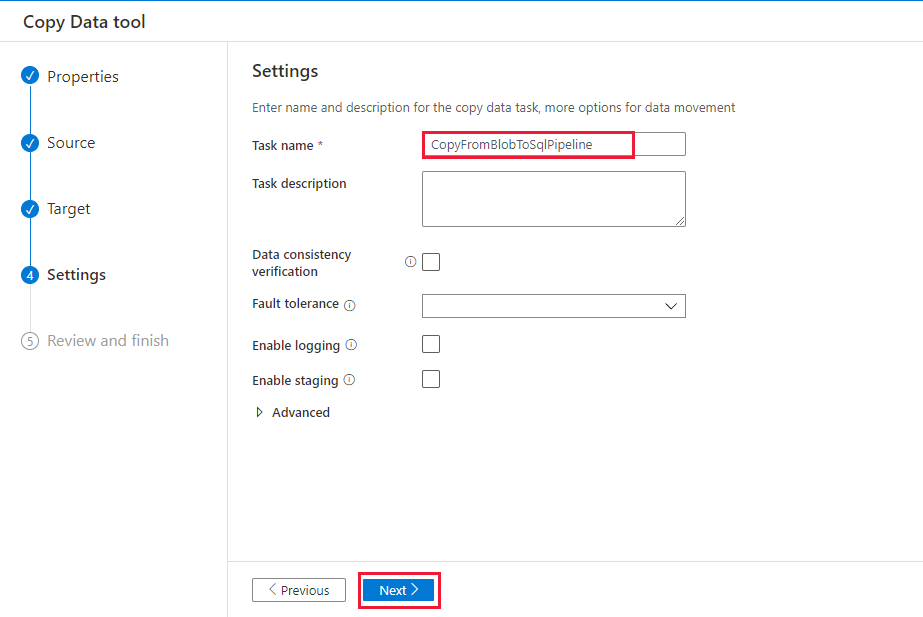Click the Properties step checkmark icon
The width and height of the screenshot is (923, 617).
(29, 75)
